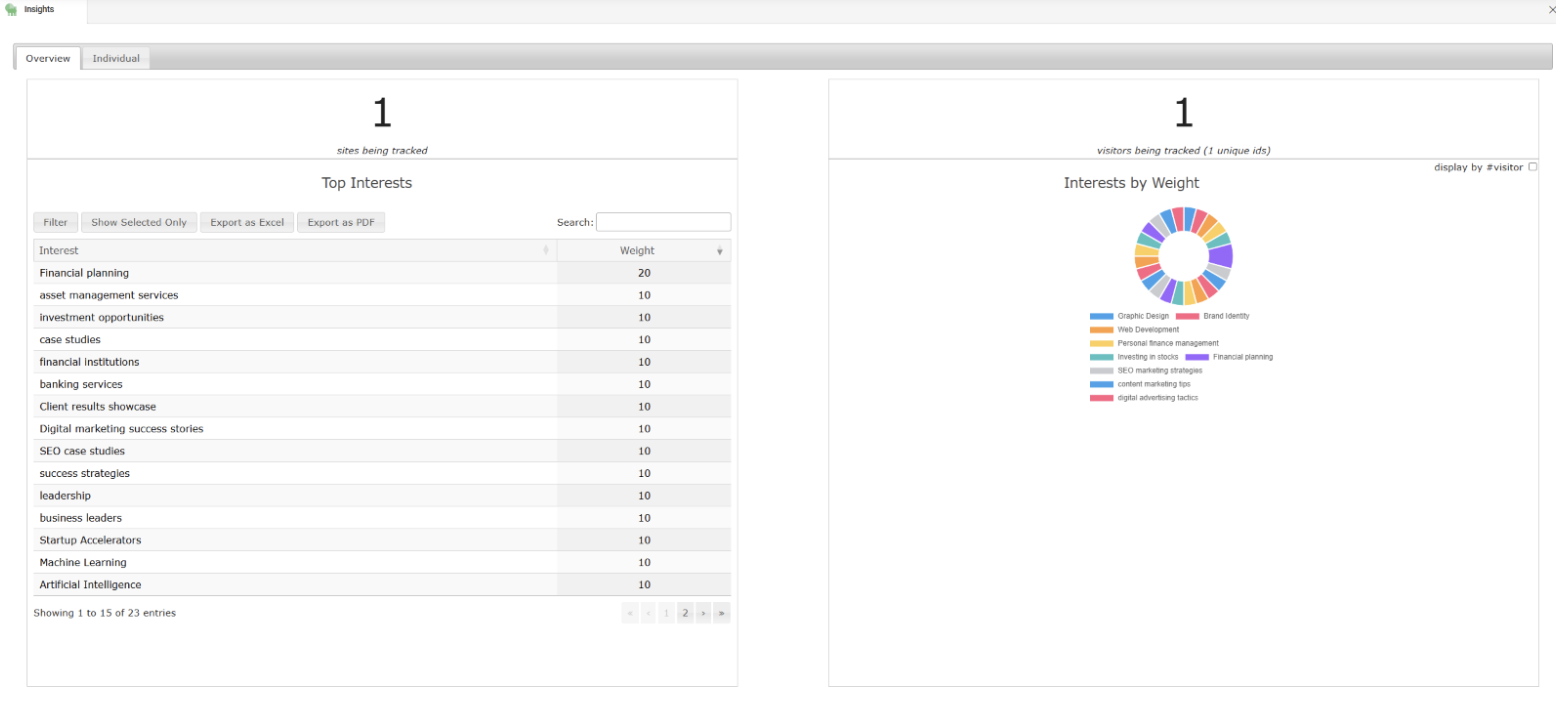Jump to last page with double arrow
The height and width of the screenshot is (718, 1556).
(721, 613)
